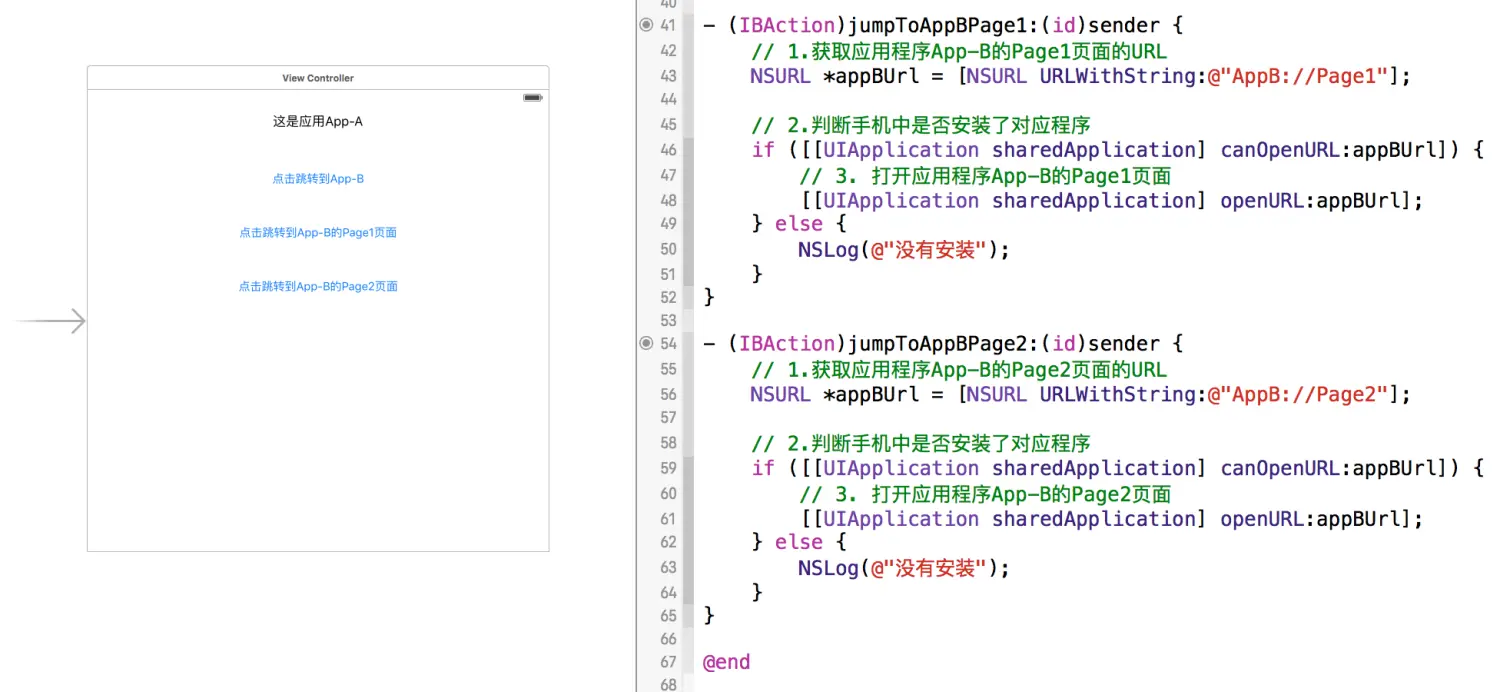Select the 点击跳转到App-B的Page1页面 button
The image size is (1500, 692).
318,233
